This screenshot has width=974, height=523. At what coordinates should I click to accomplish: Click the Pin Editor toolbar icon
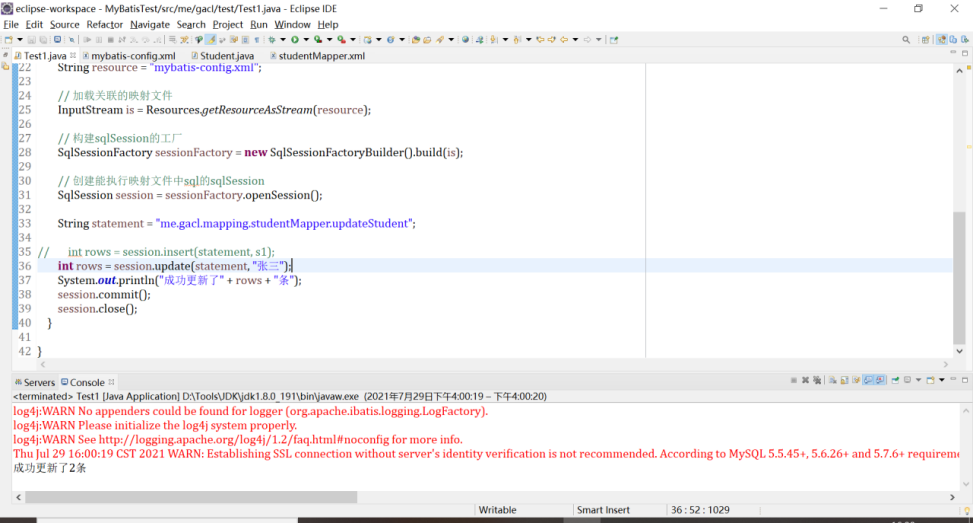click(614, 40)
